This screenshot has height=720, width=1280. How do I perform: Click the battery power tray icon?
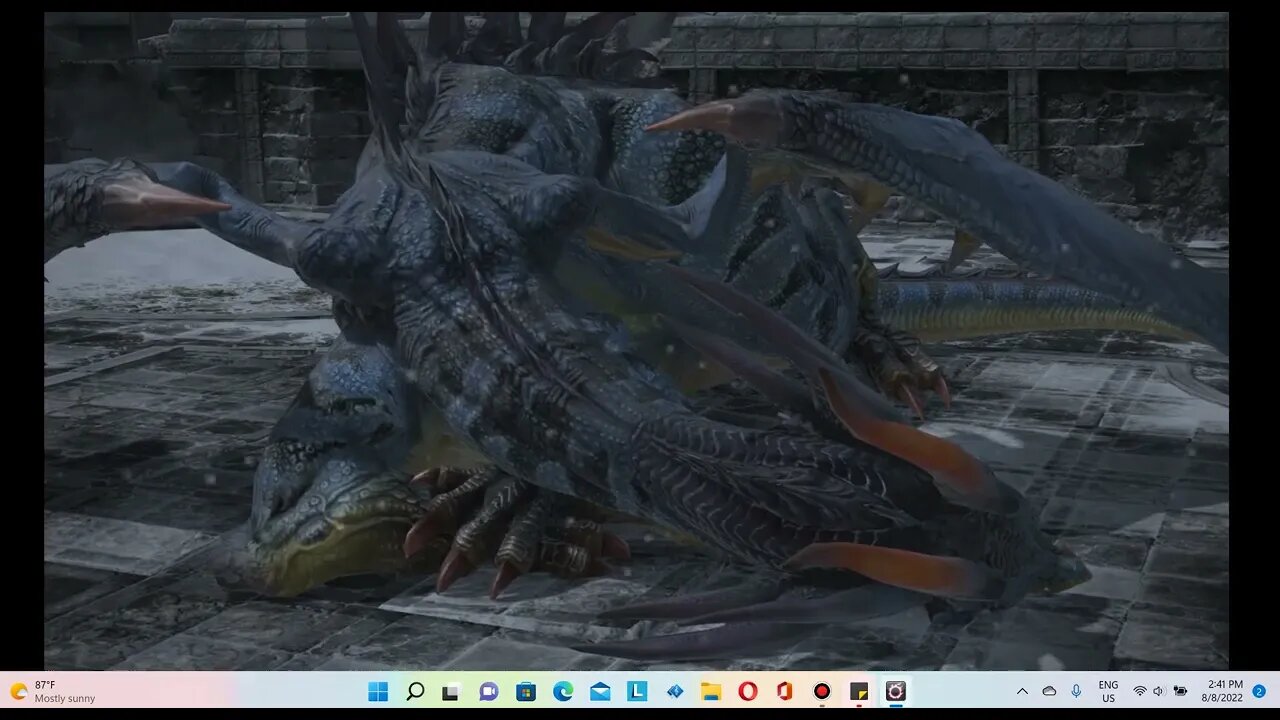pos(1181,691)
